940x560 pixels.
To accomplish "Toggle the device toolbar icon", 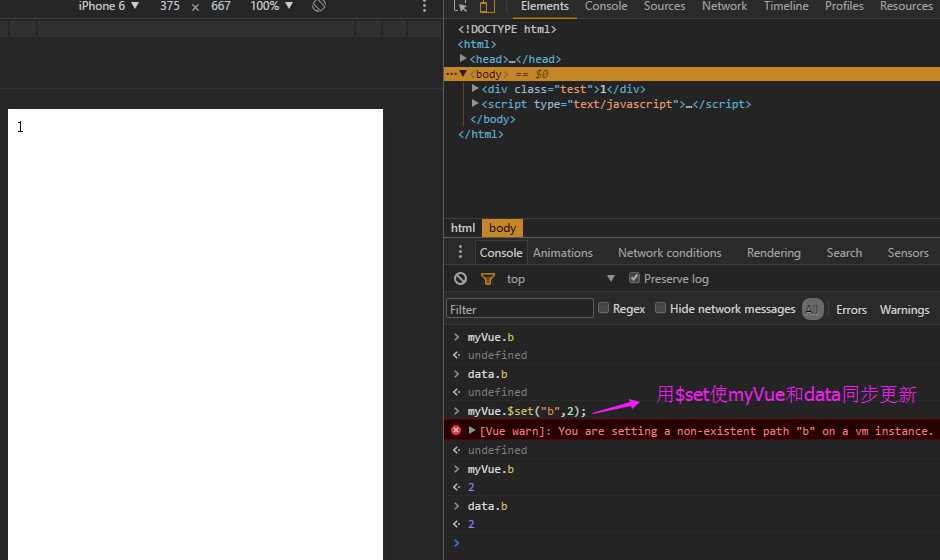I will [x=487, y=6].
